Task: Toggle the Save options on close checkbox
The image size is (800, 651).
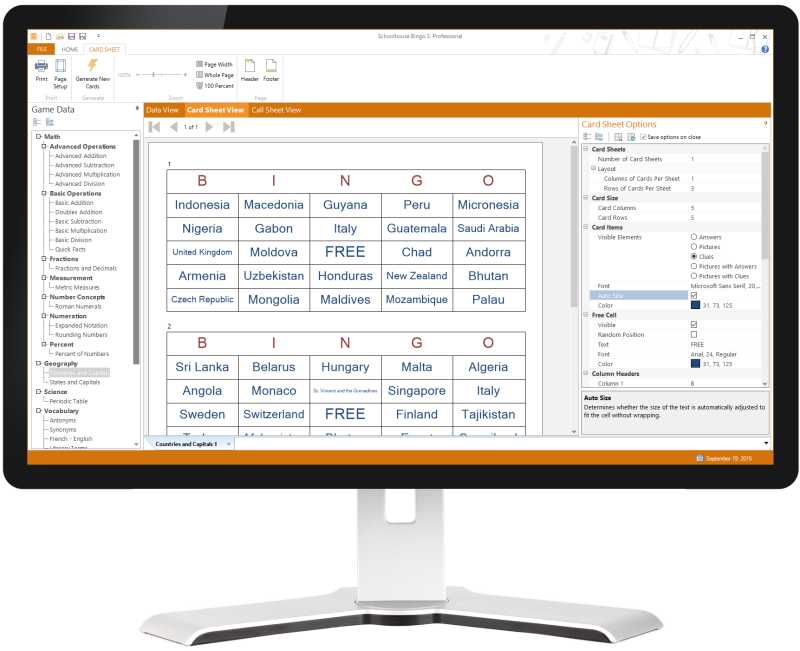Action: point(643,137)
